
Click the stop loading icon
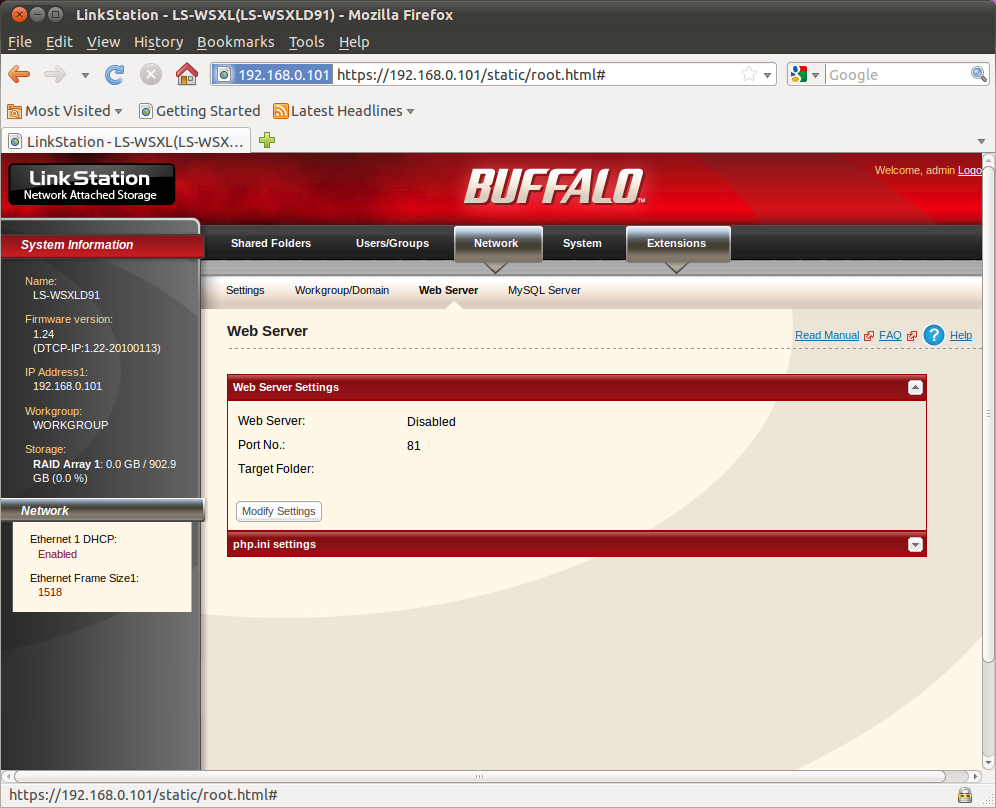click(x=151, y=74)
